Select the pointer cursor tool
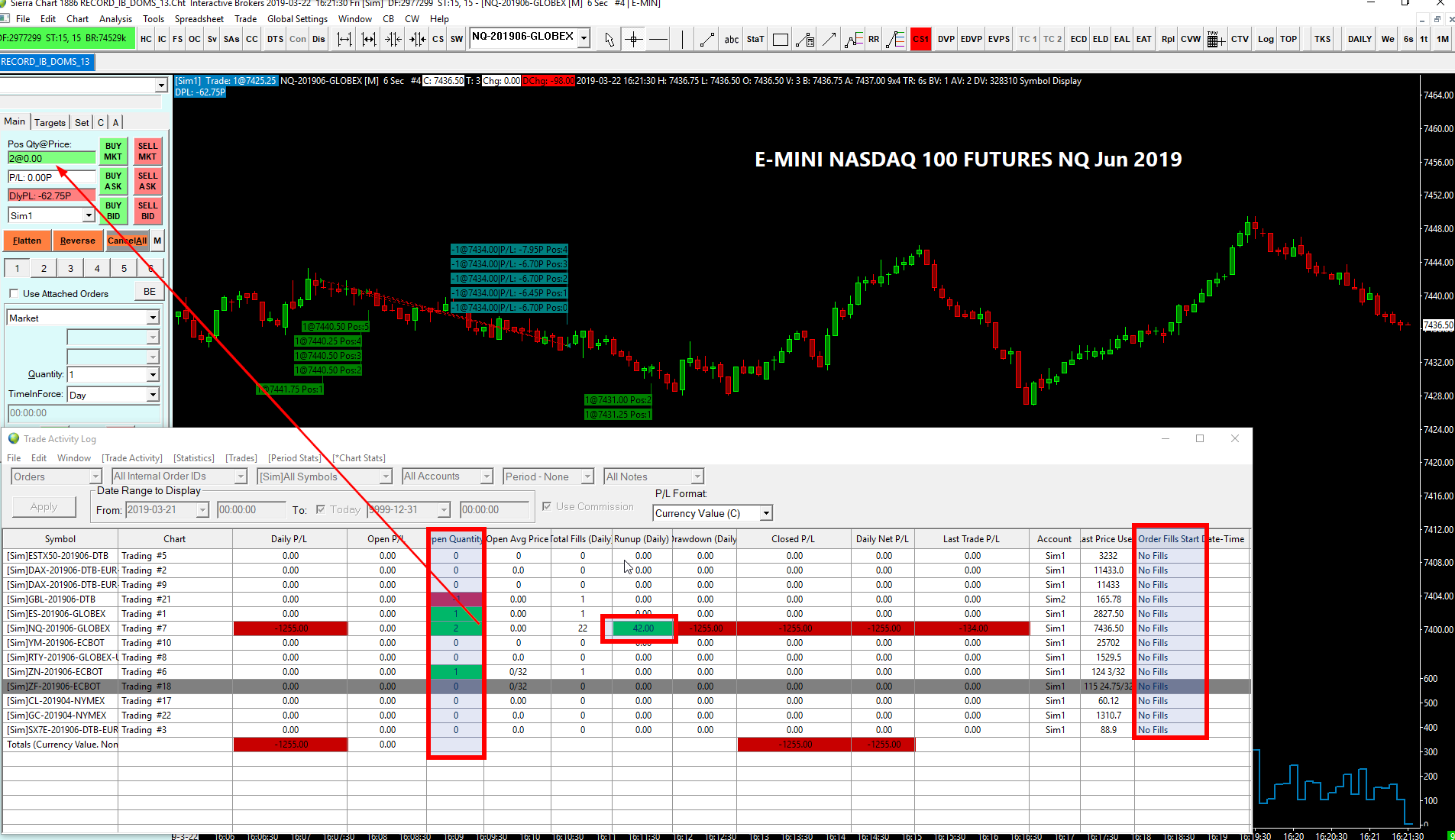This screenshot has width=1455, height=840. click(609, 39)
